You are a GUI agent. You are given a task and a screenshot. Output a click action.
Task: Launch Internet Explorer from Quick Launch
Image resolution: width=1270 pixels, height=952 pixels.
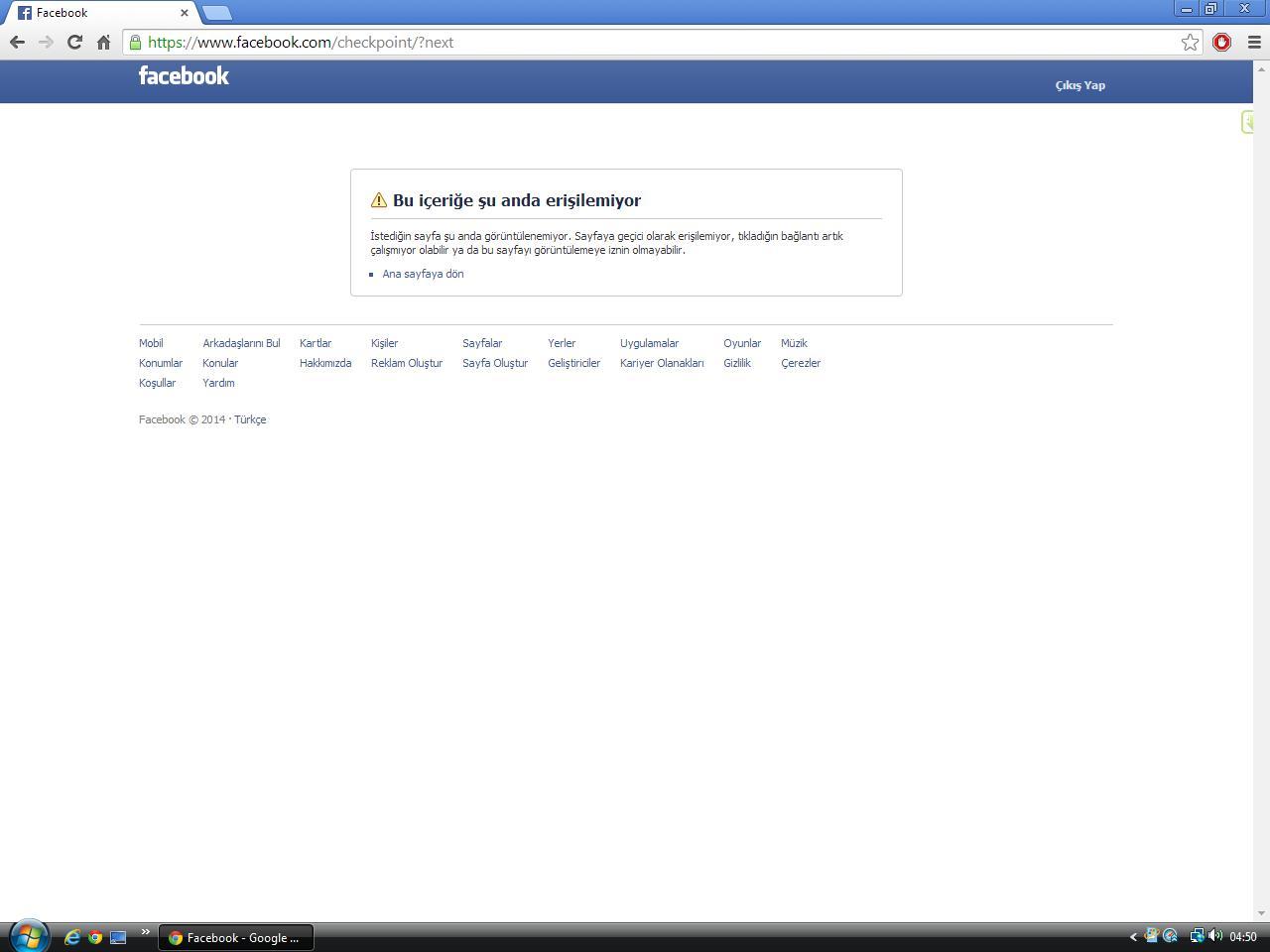coord(71,937)
